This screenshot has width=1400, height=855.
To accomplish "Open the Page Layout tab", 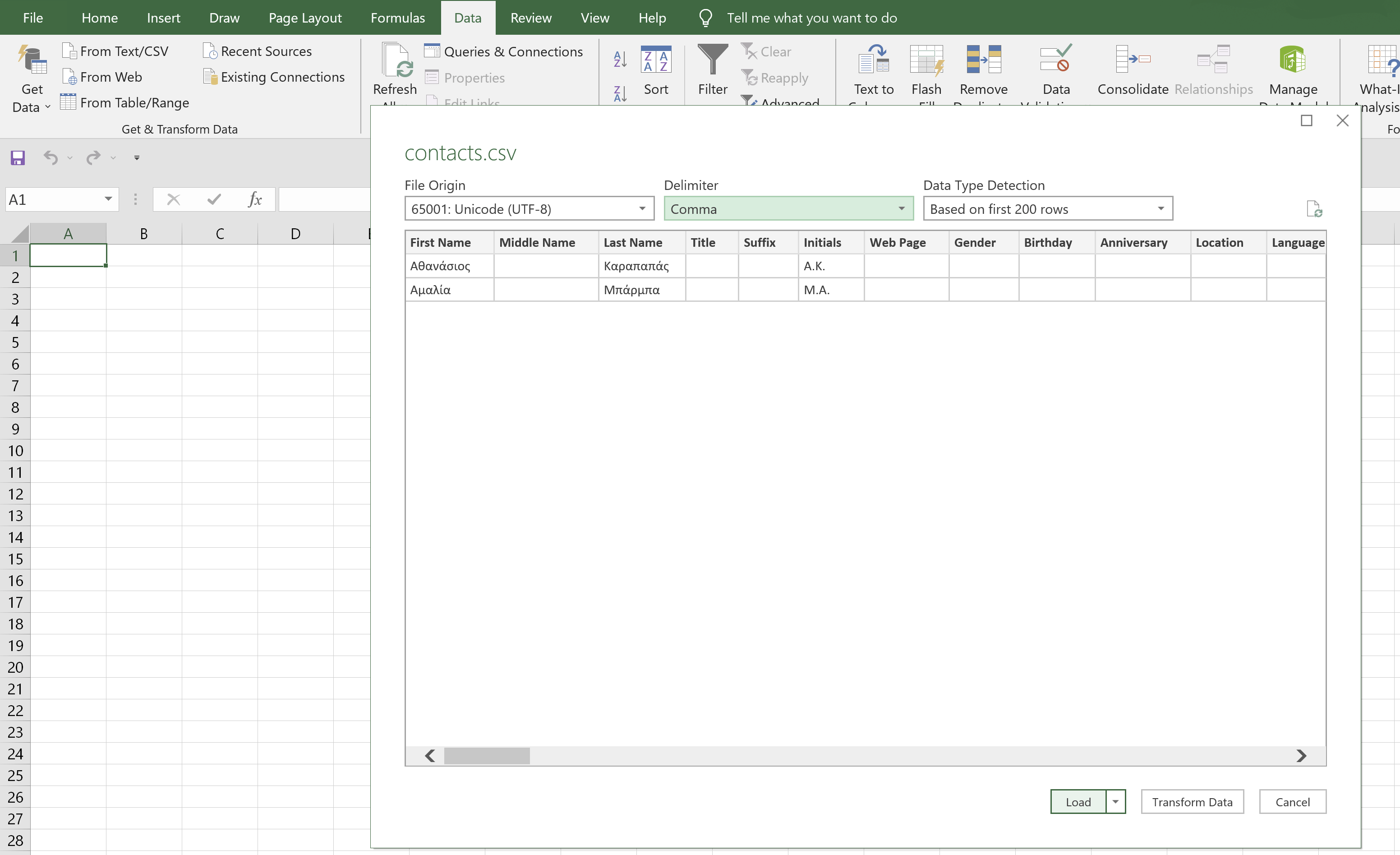I will (x=305, y=18).
